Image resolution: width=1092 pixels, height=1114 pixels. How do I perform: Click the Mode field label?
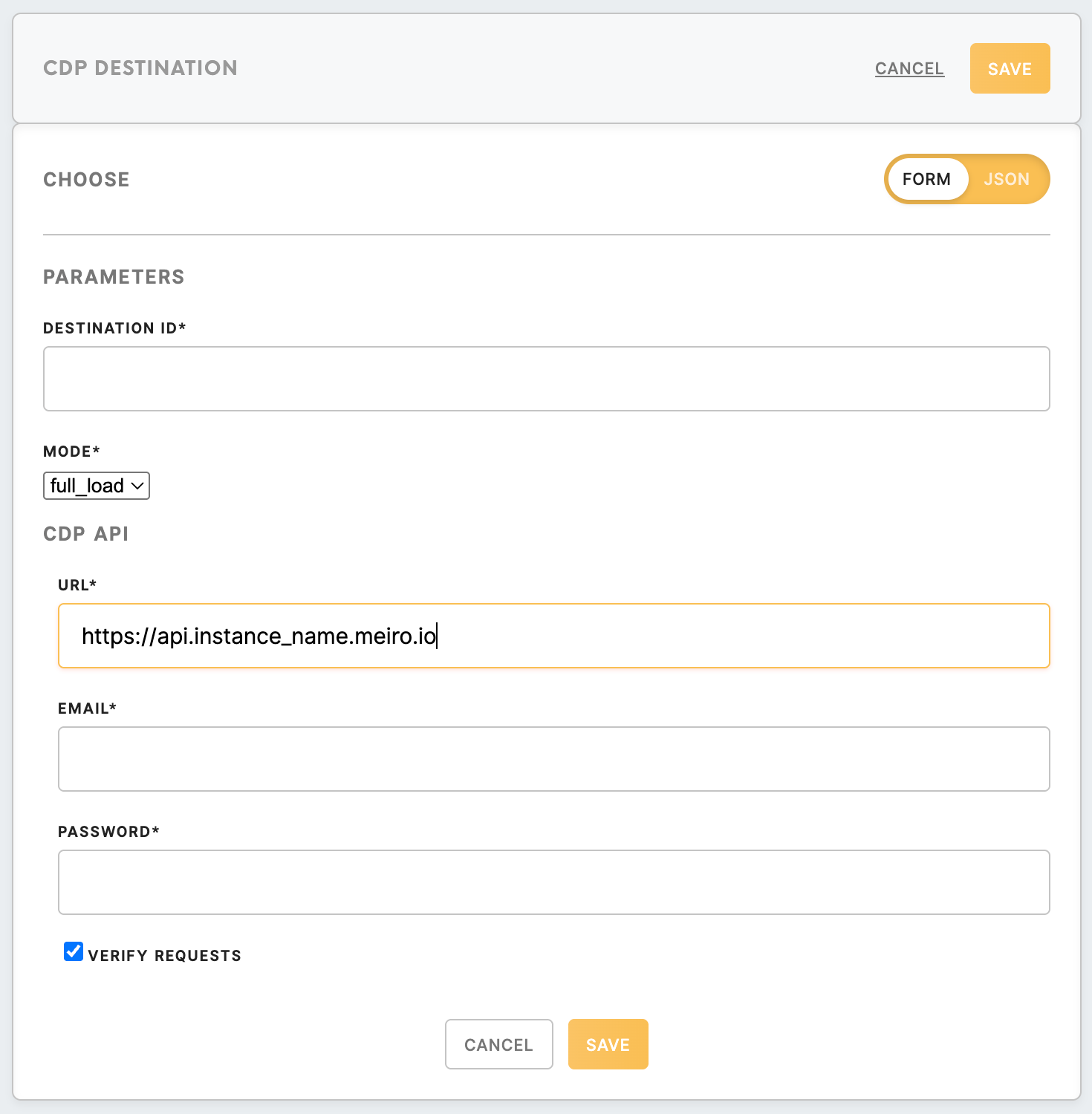[x=71, y=452]
